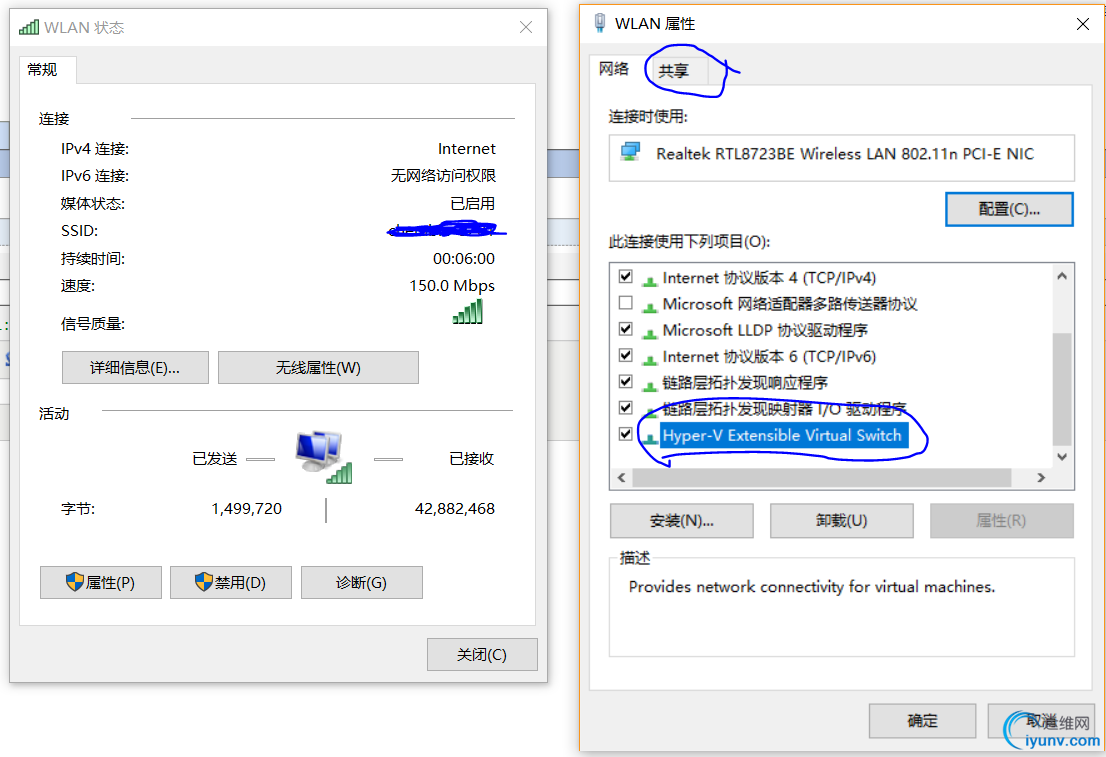
Task: Click the vertical scrollbar thumb in items list
Action: pos(1062,389)
